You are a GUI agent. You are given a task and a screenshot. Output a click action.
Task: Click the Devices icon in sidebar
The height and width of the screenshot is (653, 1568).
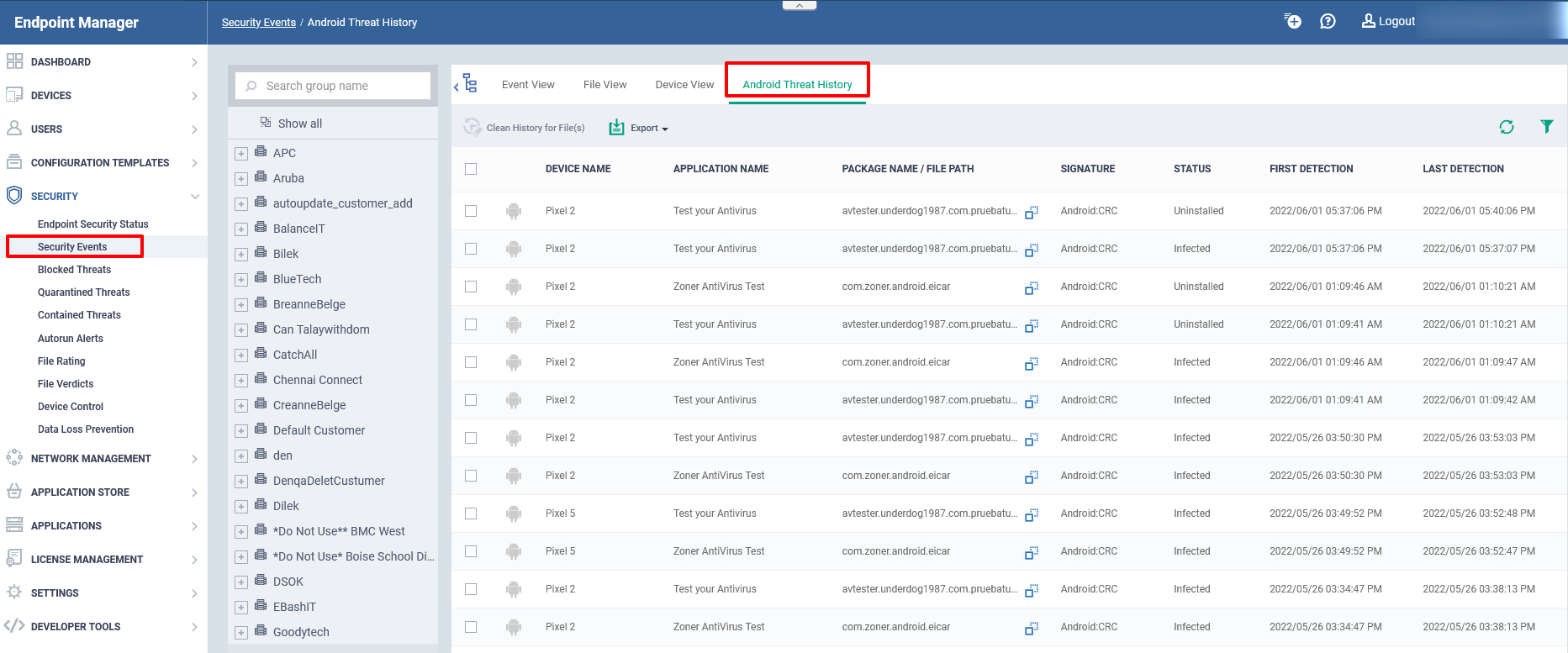(14, 95)
